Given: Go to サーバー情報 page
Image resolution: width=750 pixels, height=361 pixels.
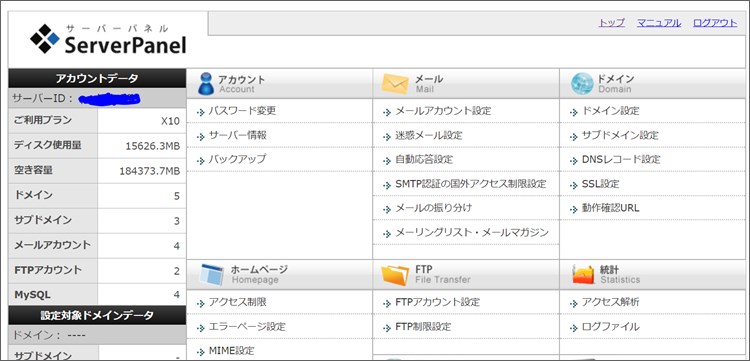Looking at the screenshot, I should (x=237, y=135).
